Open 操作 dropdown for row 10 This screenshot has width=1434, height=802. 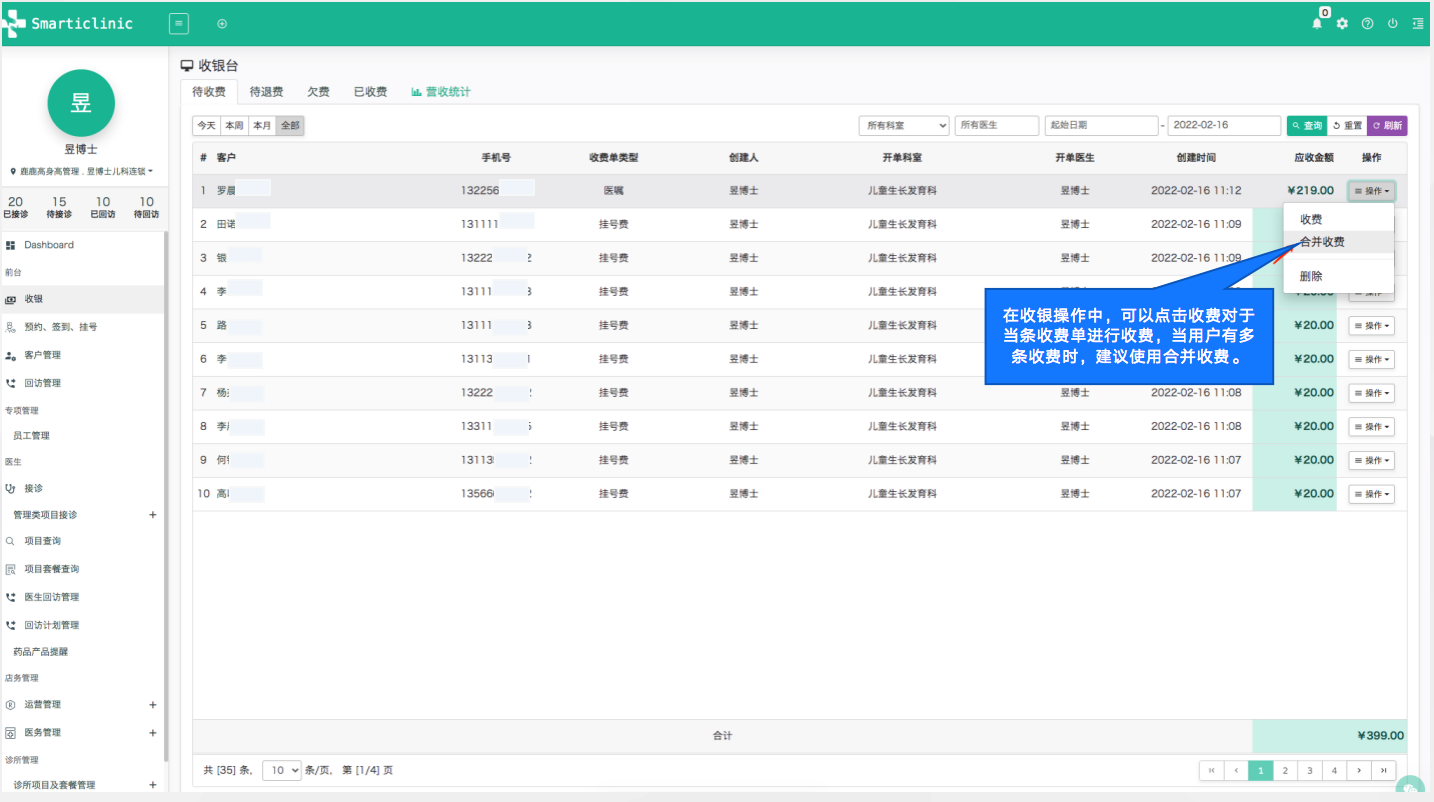point(1371,494)
